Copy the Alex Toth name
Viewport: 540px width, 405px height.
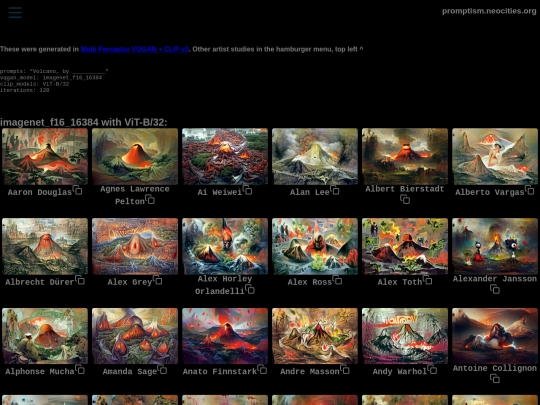(427, 280)
